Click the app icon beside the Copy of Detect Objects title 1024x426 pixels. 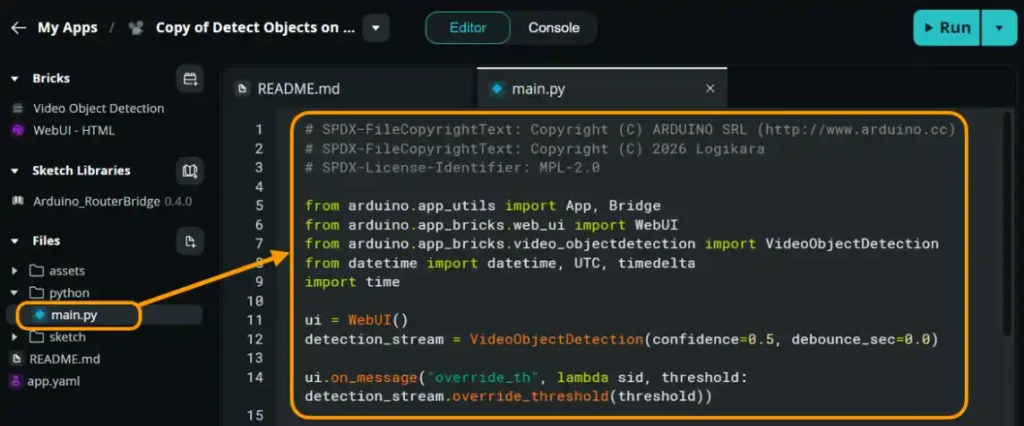136,28
